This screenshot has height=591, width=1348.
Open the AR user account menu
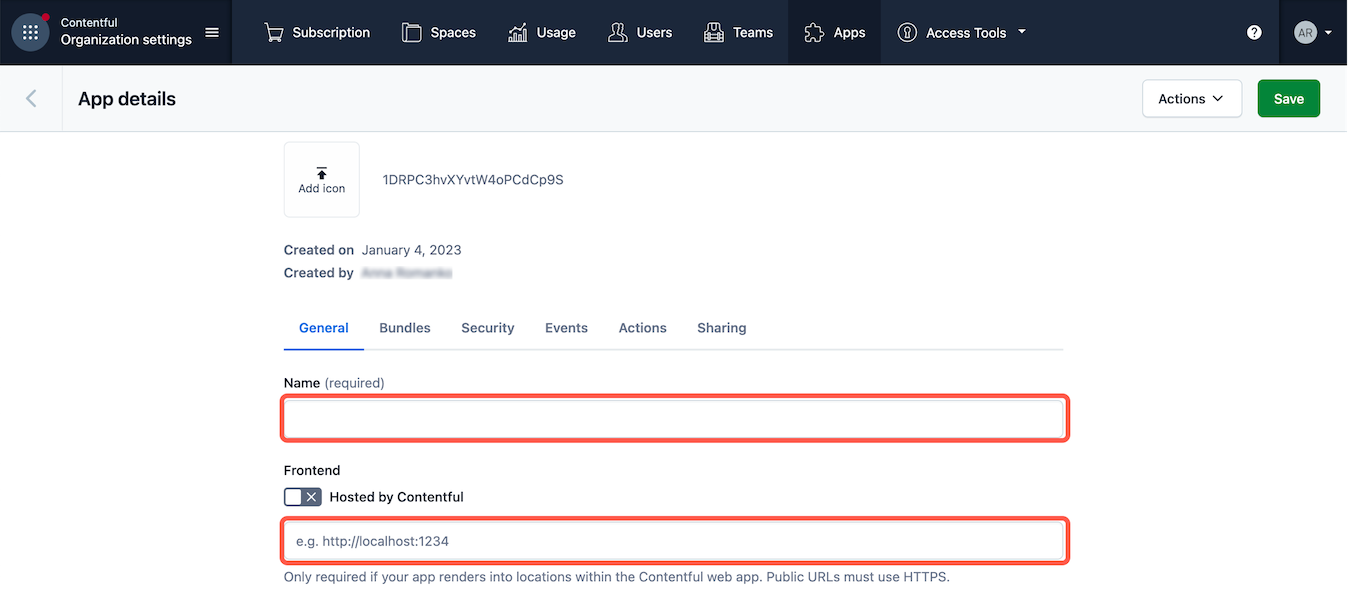pos(1312,32)
